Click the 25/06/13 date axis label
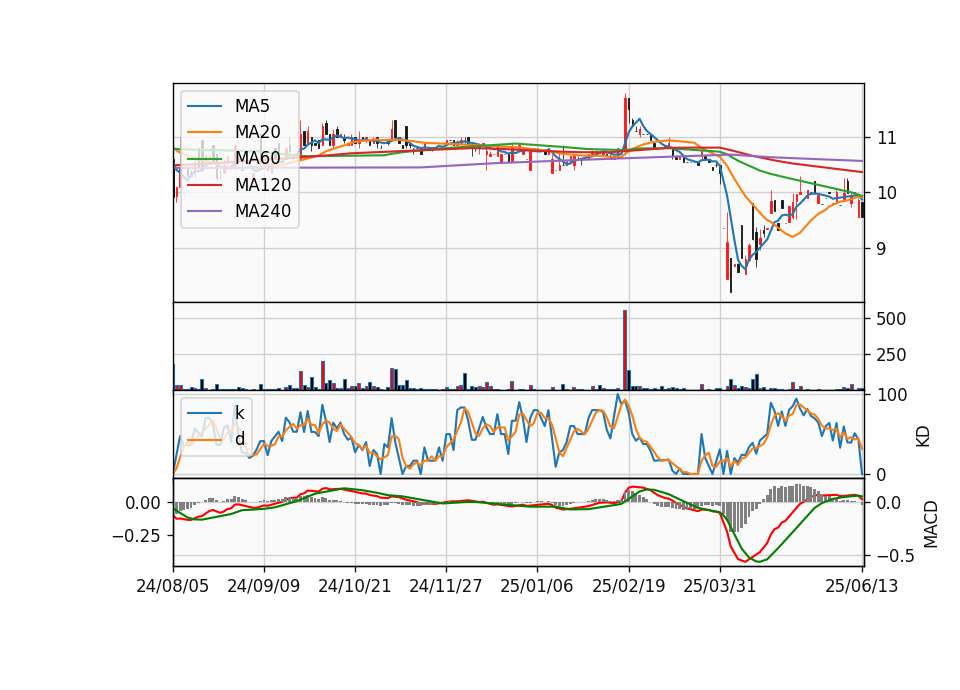The width and height of the screenshot is (960, 690). [861, 586]
